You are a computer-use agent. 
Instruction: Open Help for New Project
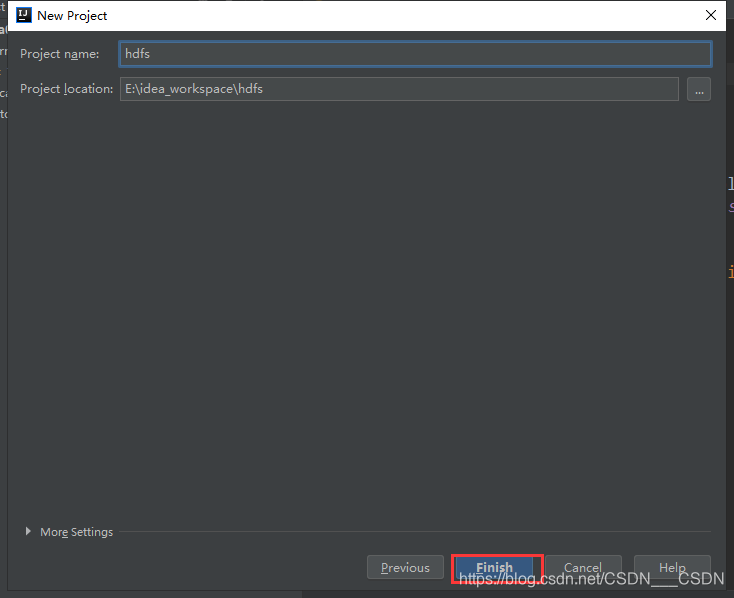tap(672, 568)
